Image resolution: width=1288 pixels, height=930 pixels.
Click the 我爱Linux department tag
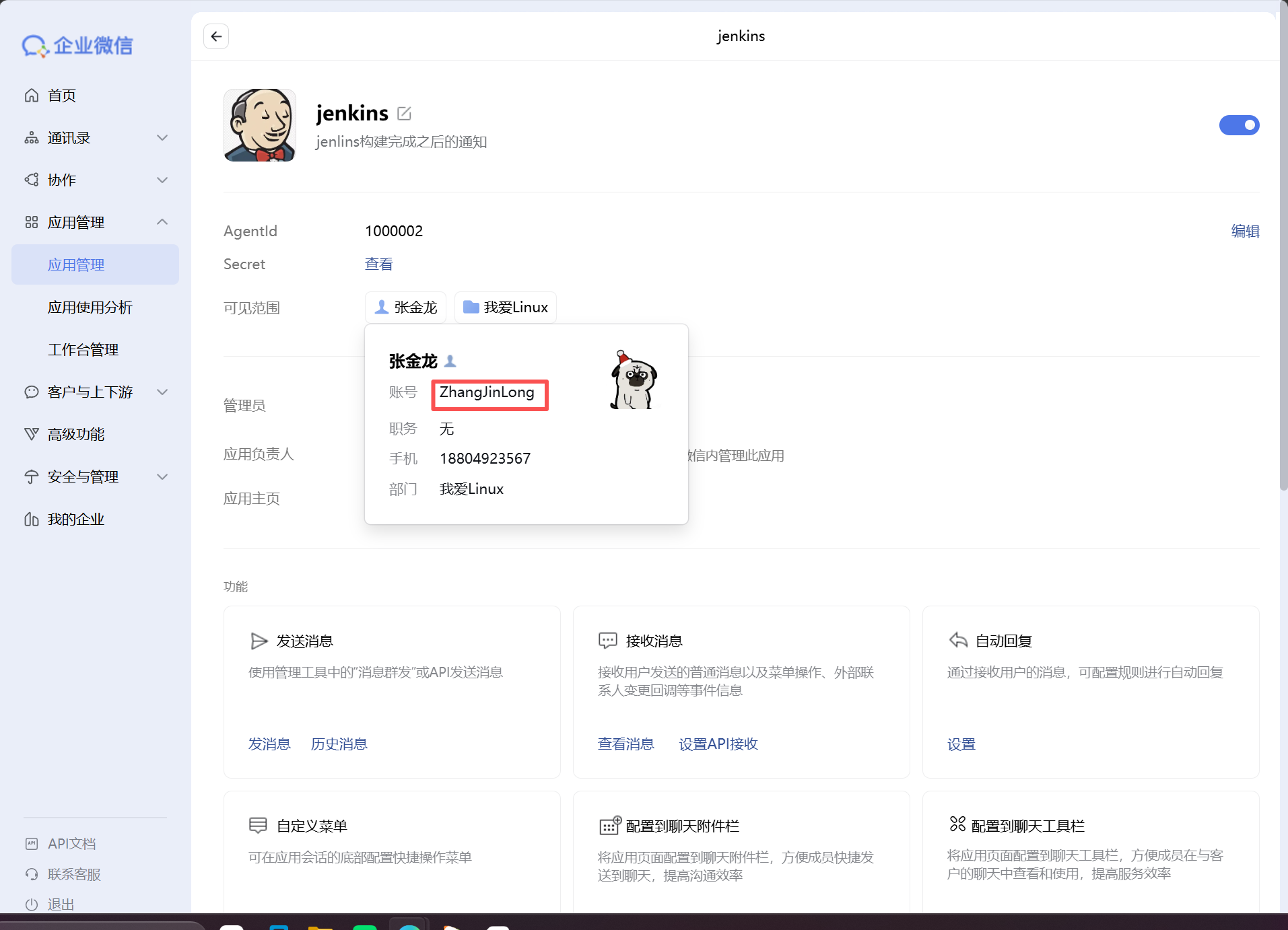click(506, 308)
